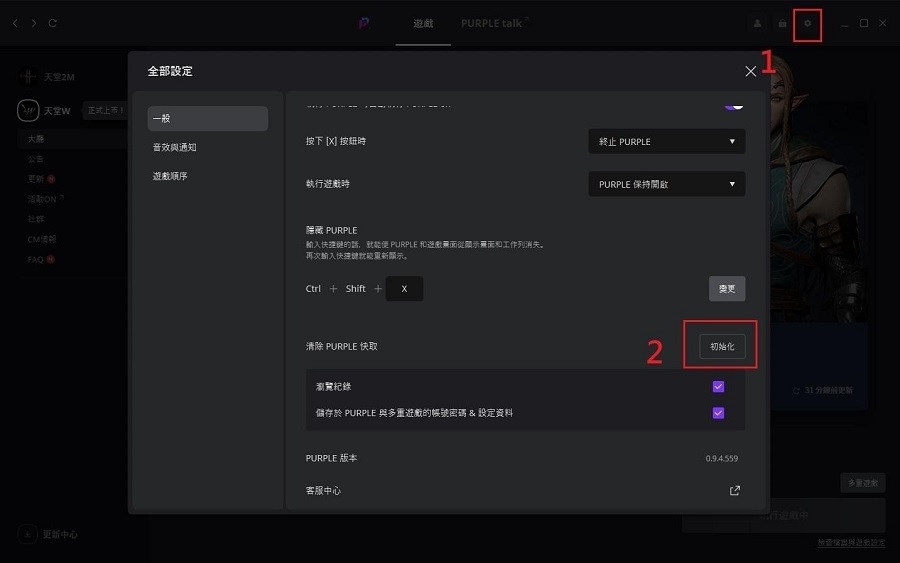Image resolution: width=900 pixels, height=563 pixels.
Task: Click the 變更 hotkey button
Action: click(x=727, y=289)
